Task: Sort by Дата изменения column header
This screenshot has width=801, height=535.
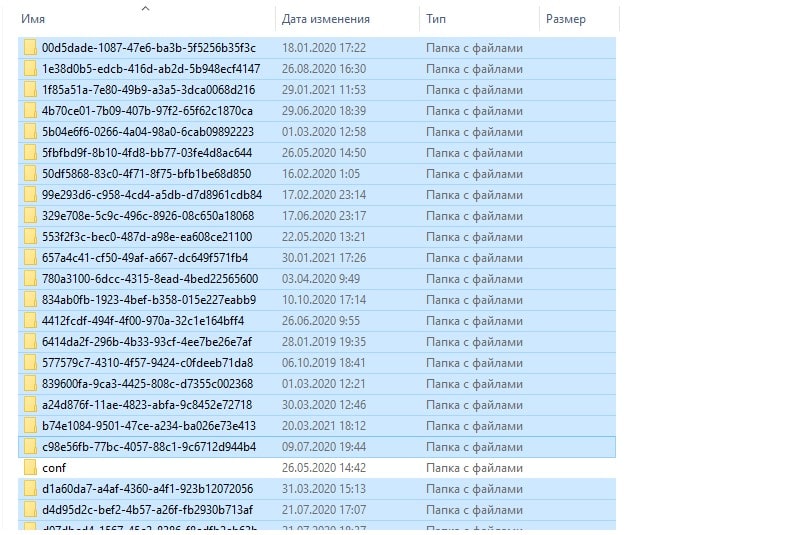Action: pyautogui.click(x=325, y=19)
